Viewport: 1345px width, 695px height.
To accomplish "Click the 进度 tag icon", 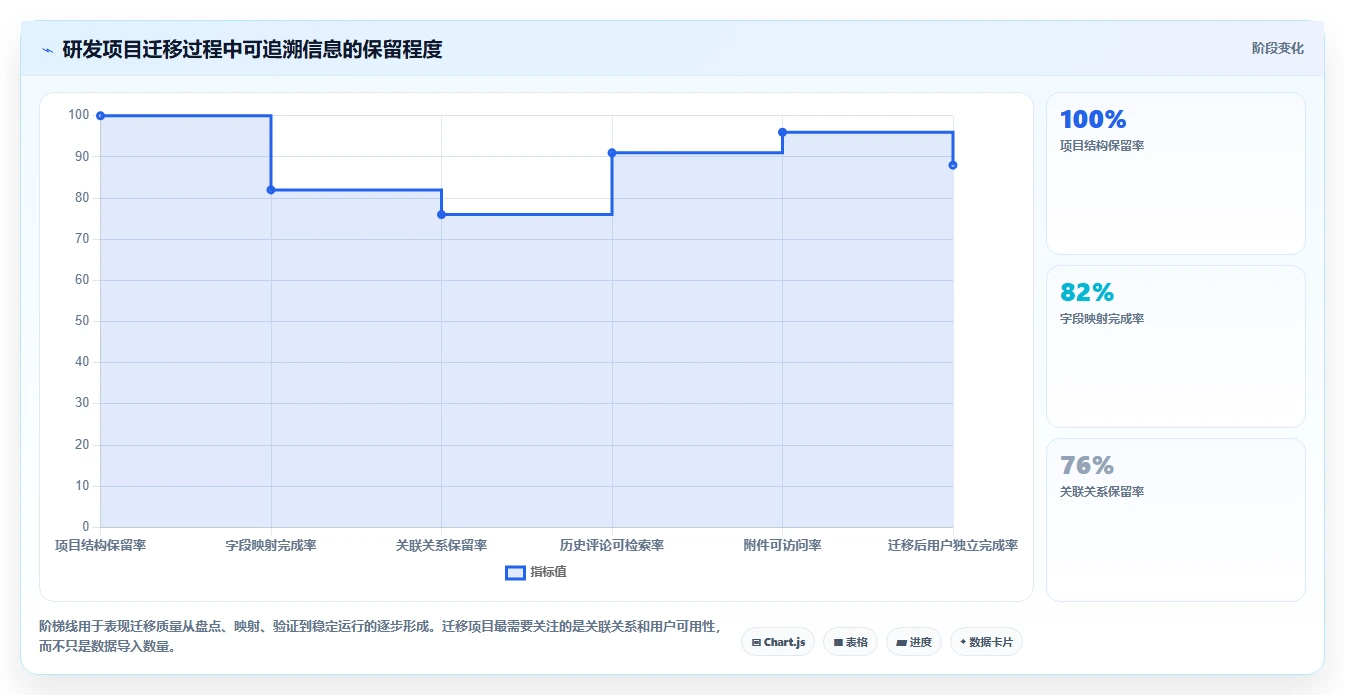I will [x=901, y=642].
